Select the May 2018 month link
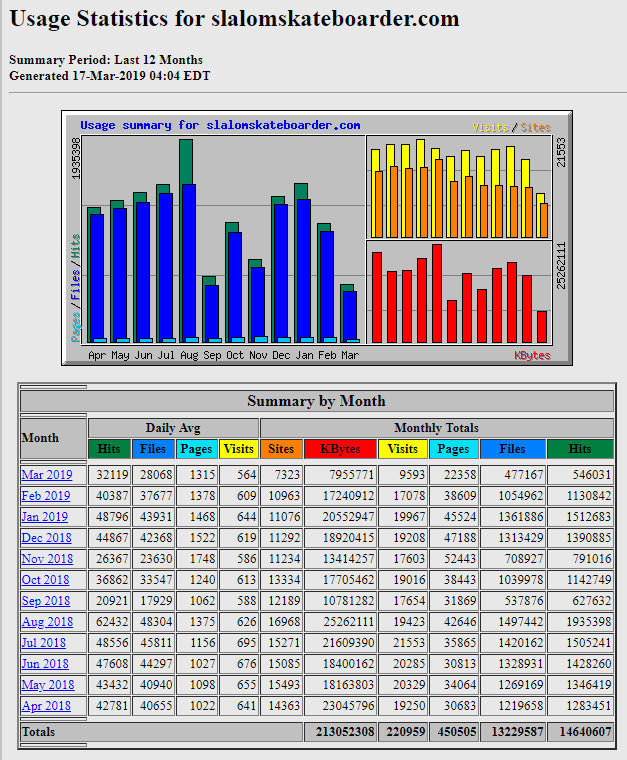This screenshot has width=627, height=760. (46, 685)
